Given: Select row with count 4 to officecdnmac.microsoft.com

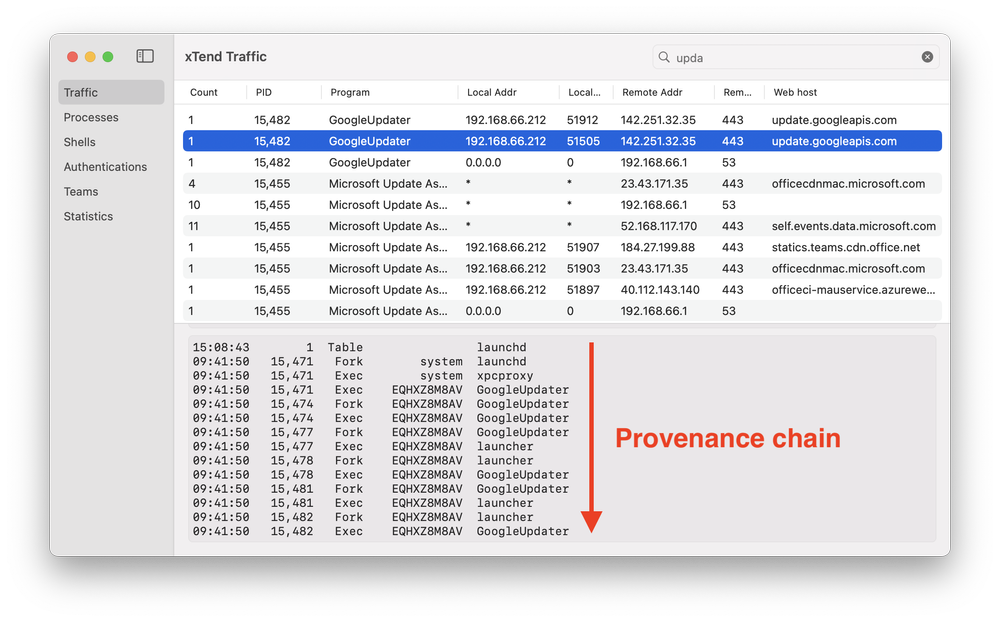Looking at the screenshot, I should coord(562,184).
